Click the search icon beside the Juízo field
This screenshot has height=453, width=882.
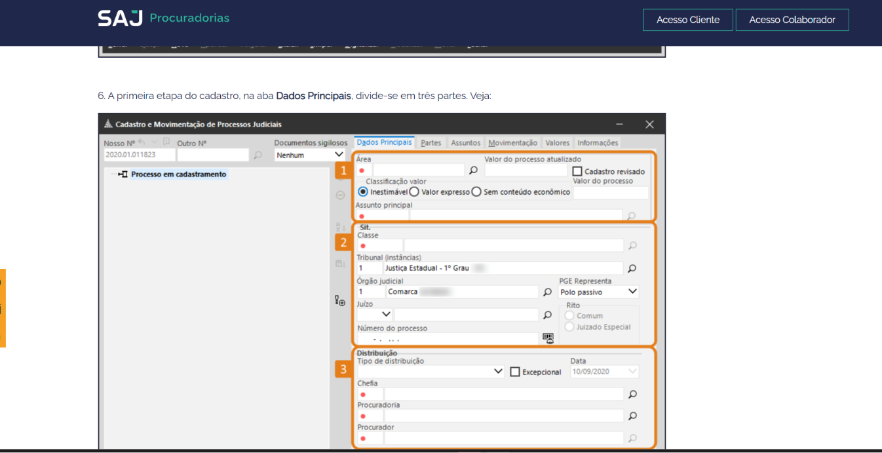(547, 314)
